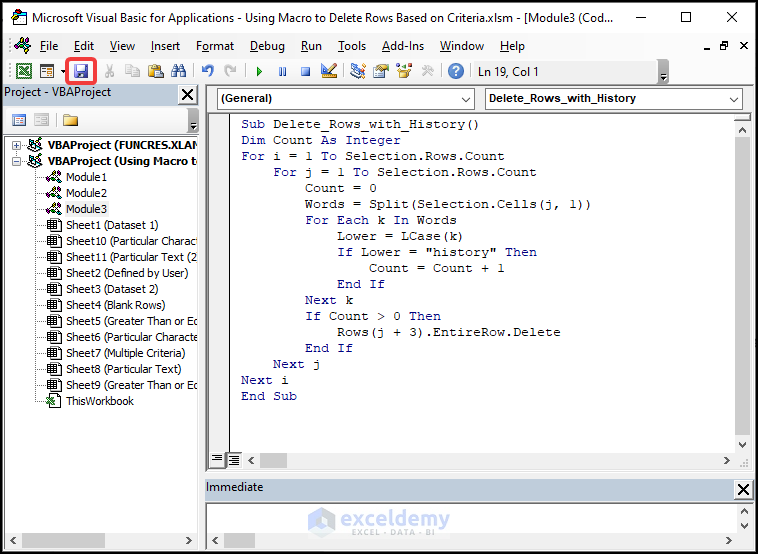The height and width of the screenshot is (554, 758).
Task: Click the Project pane toolbar options arrow
Action: point(193,120)
